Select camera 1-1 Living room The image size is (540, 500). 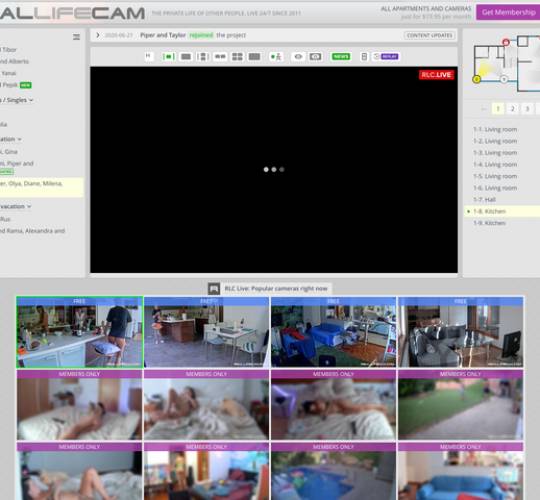pos(495,129)
